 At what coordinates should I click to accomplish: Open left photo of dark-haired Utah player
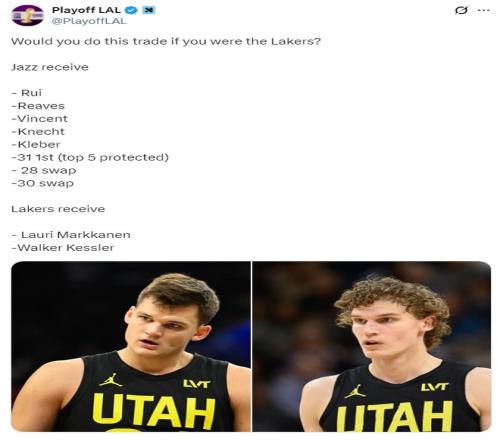(x=131, y=346)
